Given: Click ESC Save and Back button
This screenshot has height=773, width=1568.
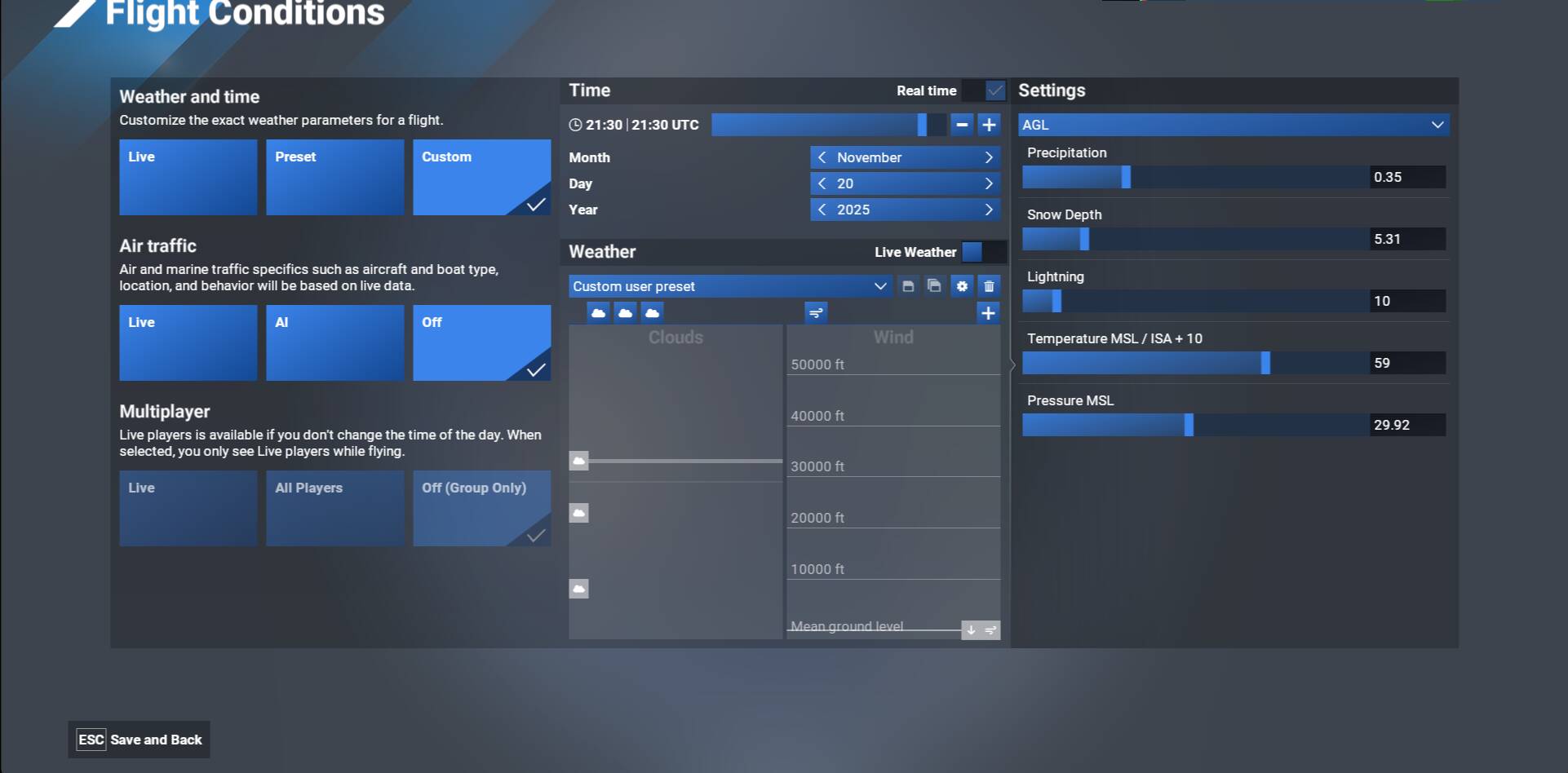Looking at the screenshot, I should point(139,740).
